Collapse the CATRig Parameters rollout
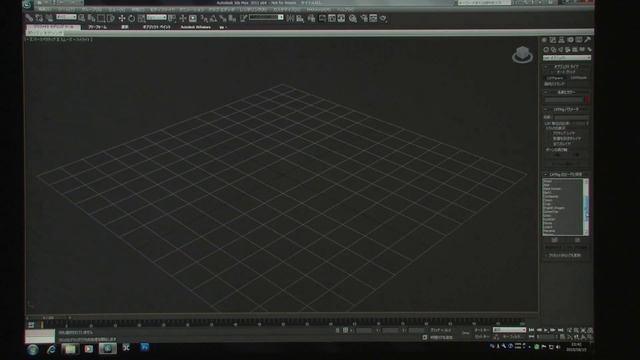The height and width of the screenshot is (360, 640). coord(567,109)
